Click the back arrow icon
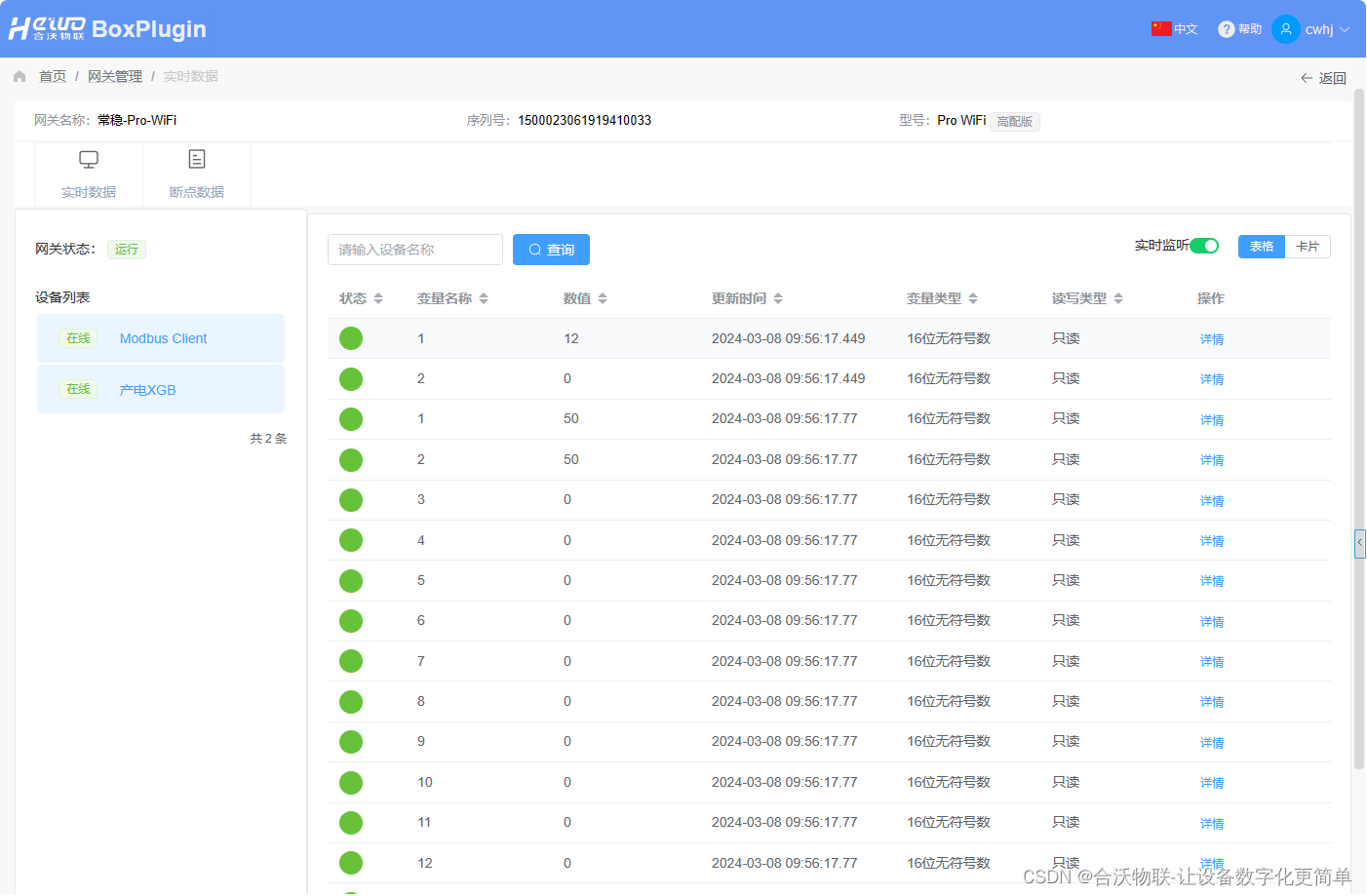Image resolution: width=1367 pixels, height=896 pixels. [x=1307, y=78]
